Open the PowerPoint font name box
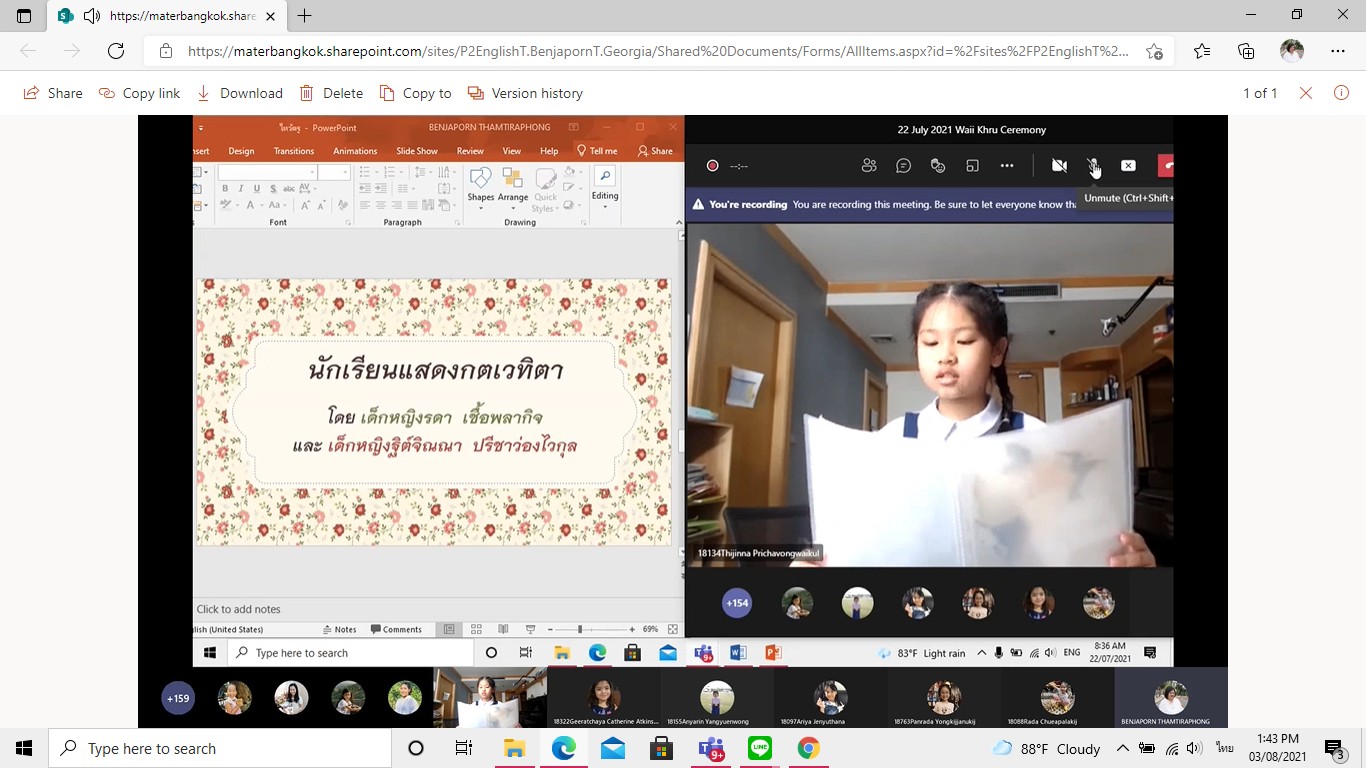This screenshot has width=1366, height=768. click(x=267, y=172)
